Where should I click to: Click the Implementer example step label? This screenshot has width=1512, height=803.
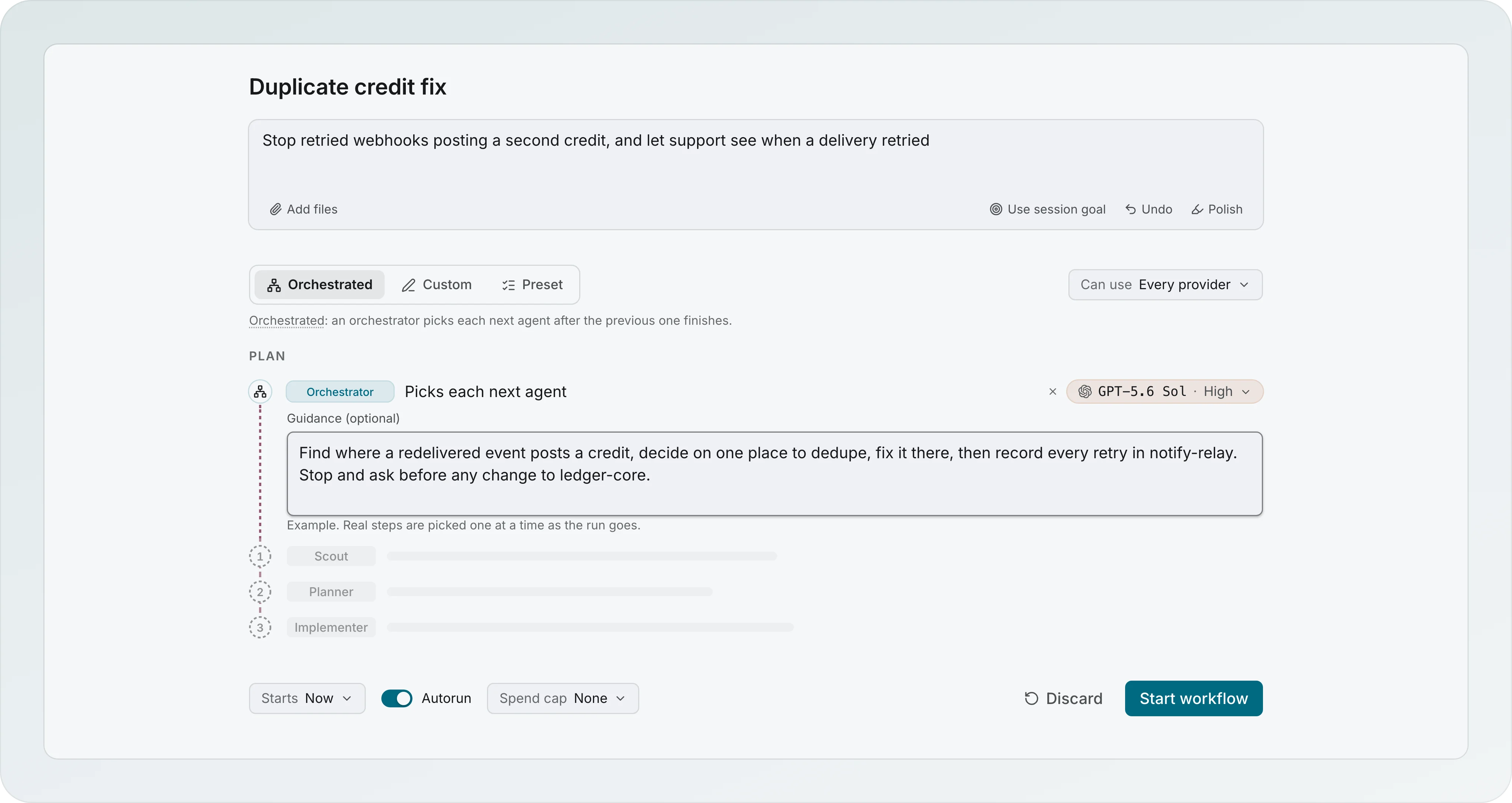pos(331,628)
